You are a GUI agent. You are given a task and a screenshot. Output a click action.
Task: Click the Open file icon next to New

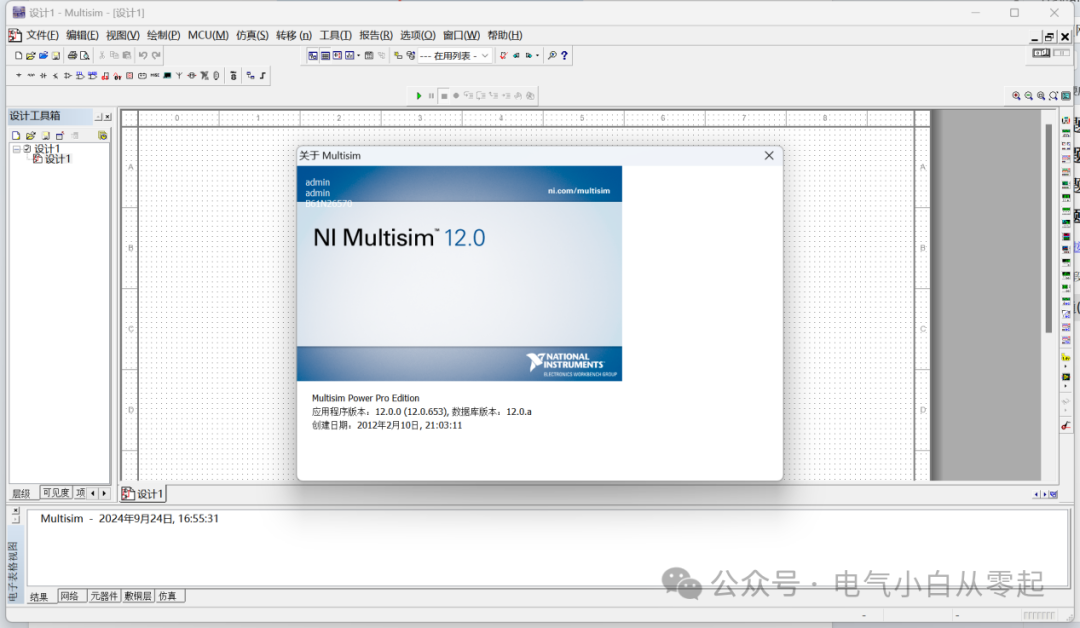[30, 55]
